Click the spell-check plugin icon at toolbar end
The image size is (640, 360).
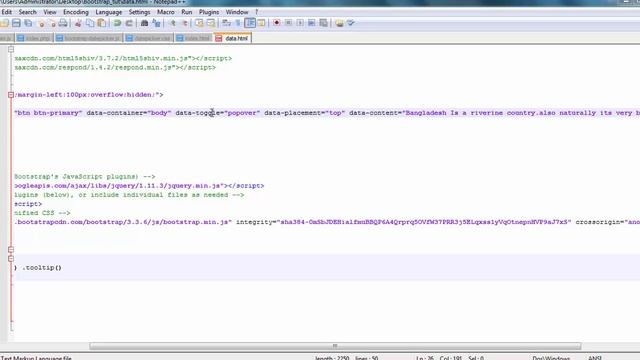pyautogui.click(x=351, y=23)
